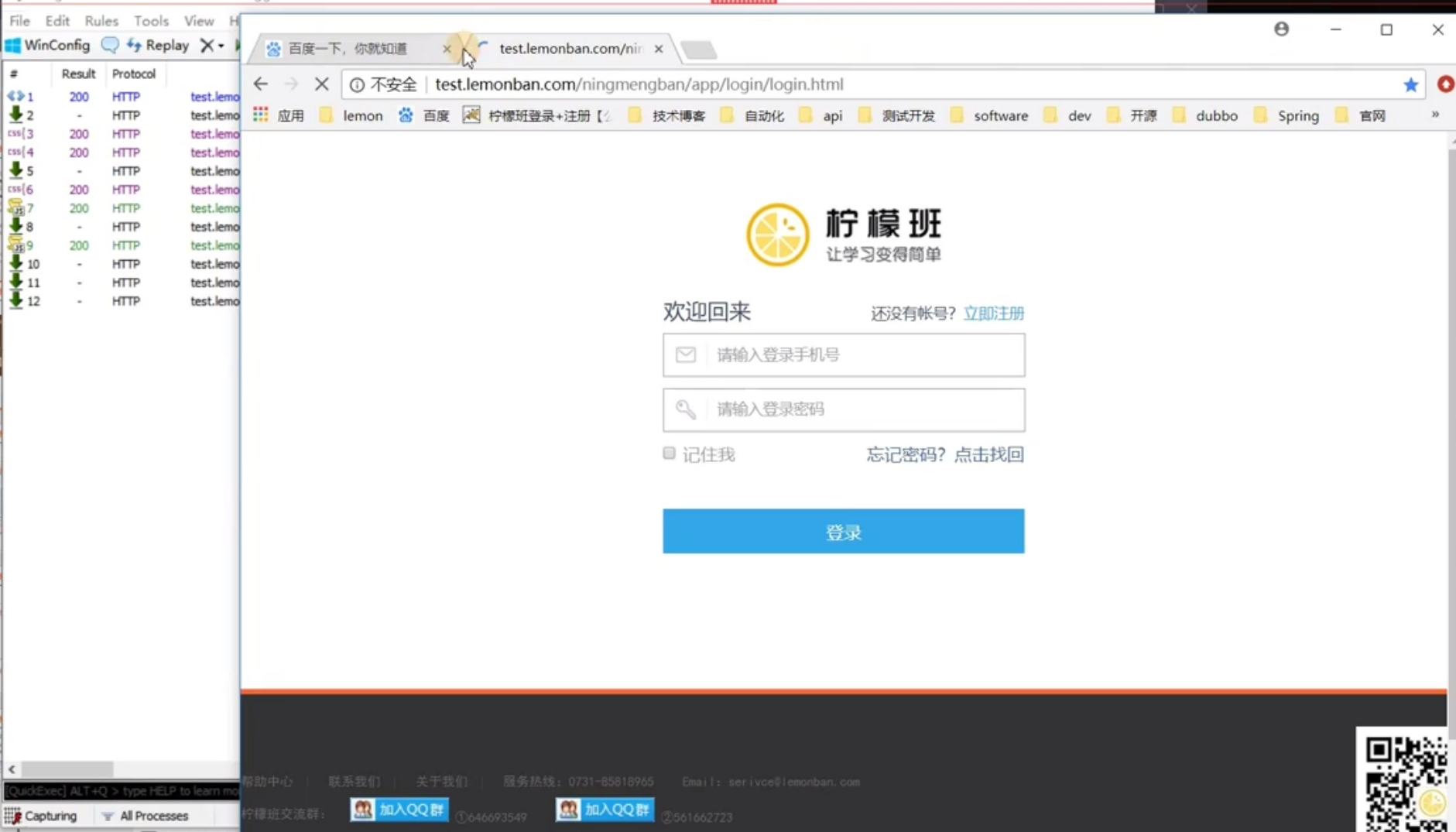This screenshot has height=832, width=1456.
Task: Toggle Capturing in the Fiddler status bar
Action: point(42,816)
